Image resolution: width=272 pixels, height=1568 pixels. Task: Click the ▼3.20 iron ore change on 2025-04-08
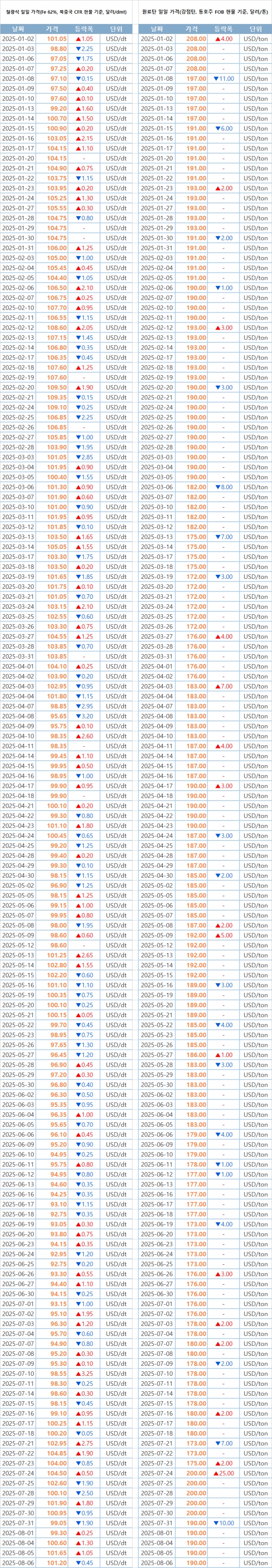84,716
